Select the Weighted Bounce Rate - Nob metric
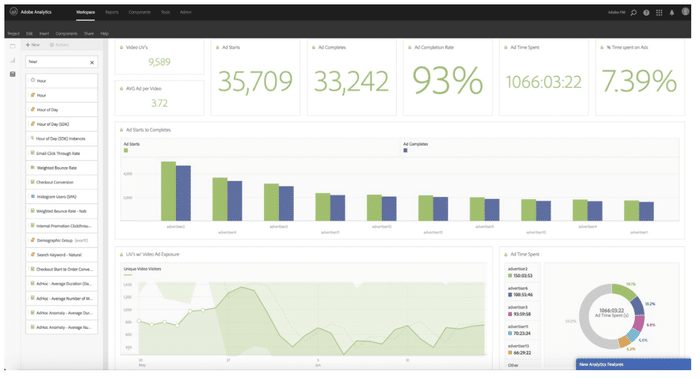 pyautogui.click(x=62, y=211)
